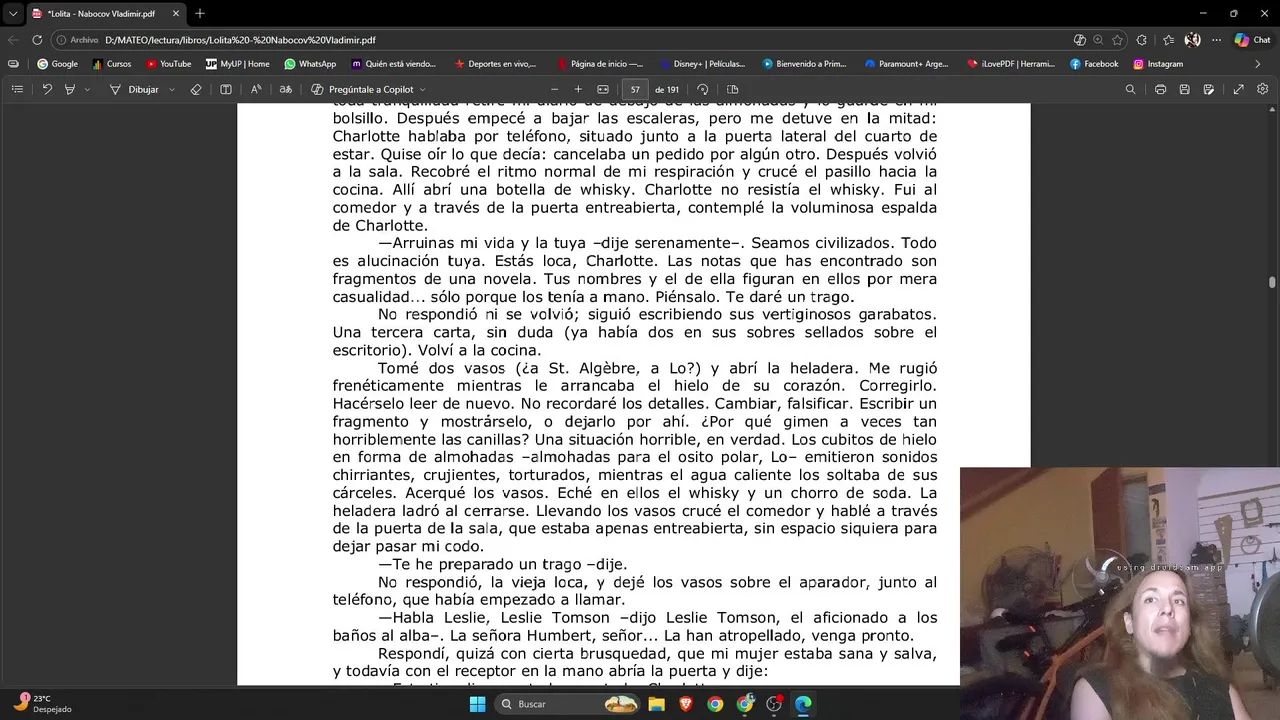Open the translate document tool

[x=286, y=89]
